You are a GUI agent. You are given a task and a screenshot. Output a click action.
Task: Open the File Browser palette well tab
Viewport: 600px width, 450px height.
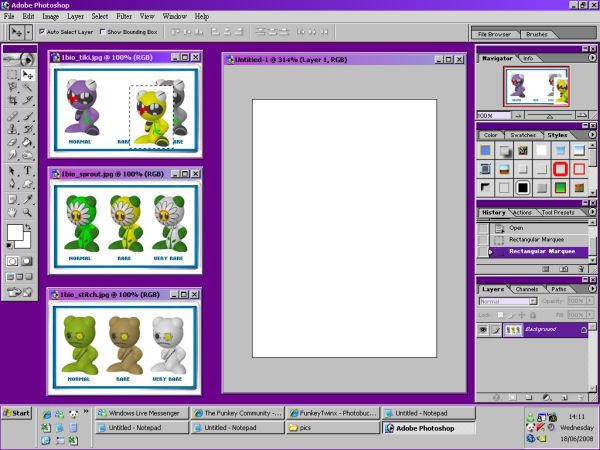(x=494, y=34)
